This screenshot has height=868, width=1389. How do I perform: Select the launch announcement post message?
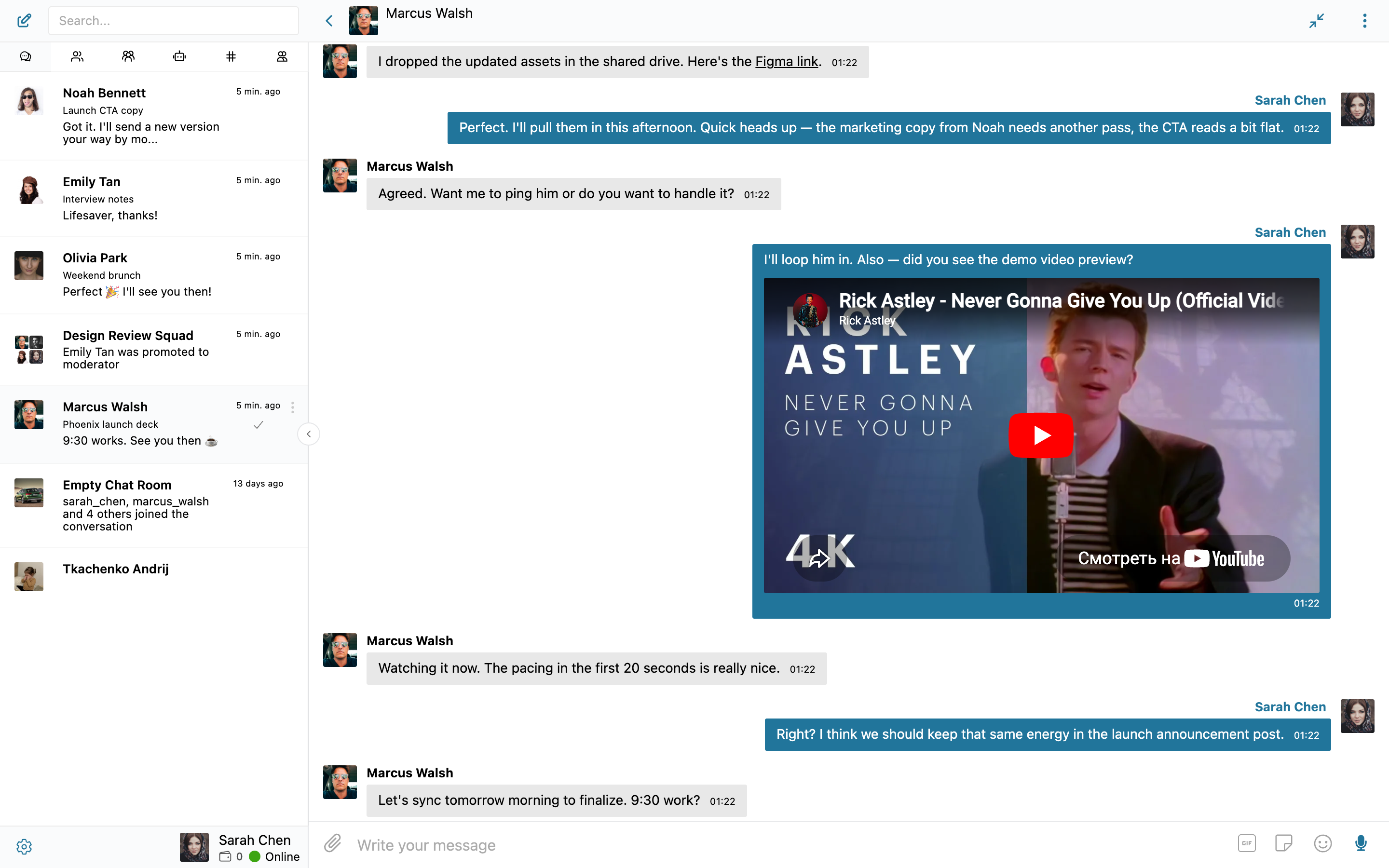pyautogui.click(x=1048, y=734)
